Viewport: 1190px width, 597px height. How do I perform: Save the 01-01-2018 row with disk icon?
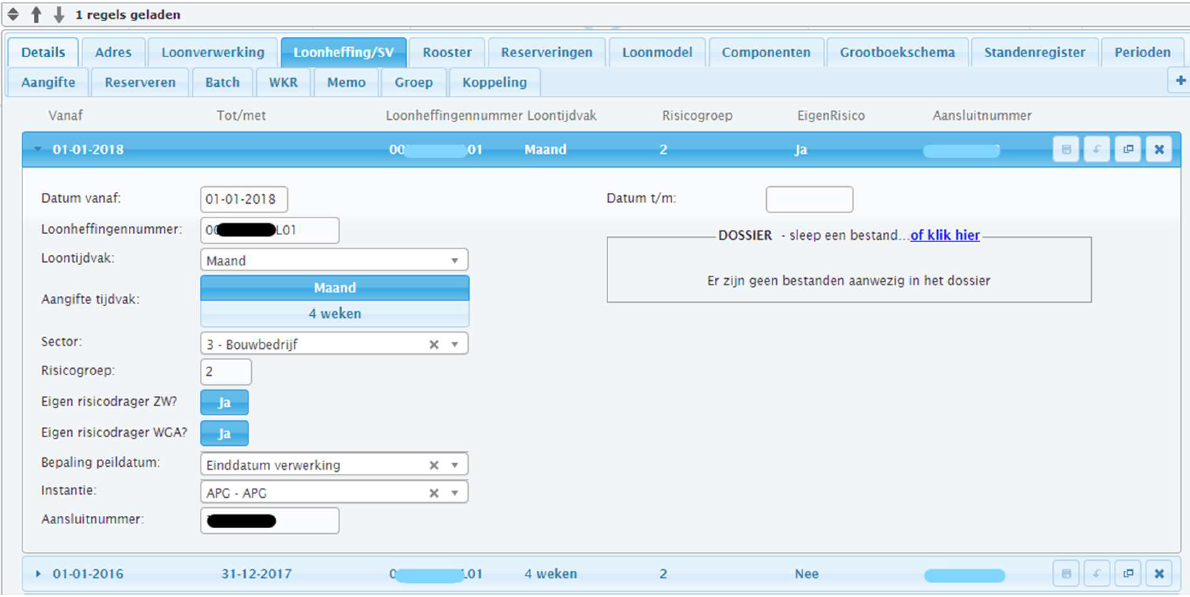(1066, 149)
